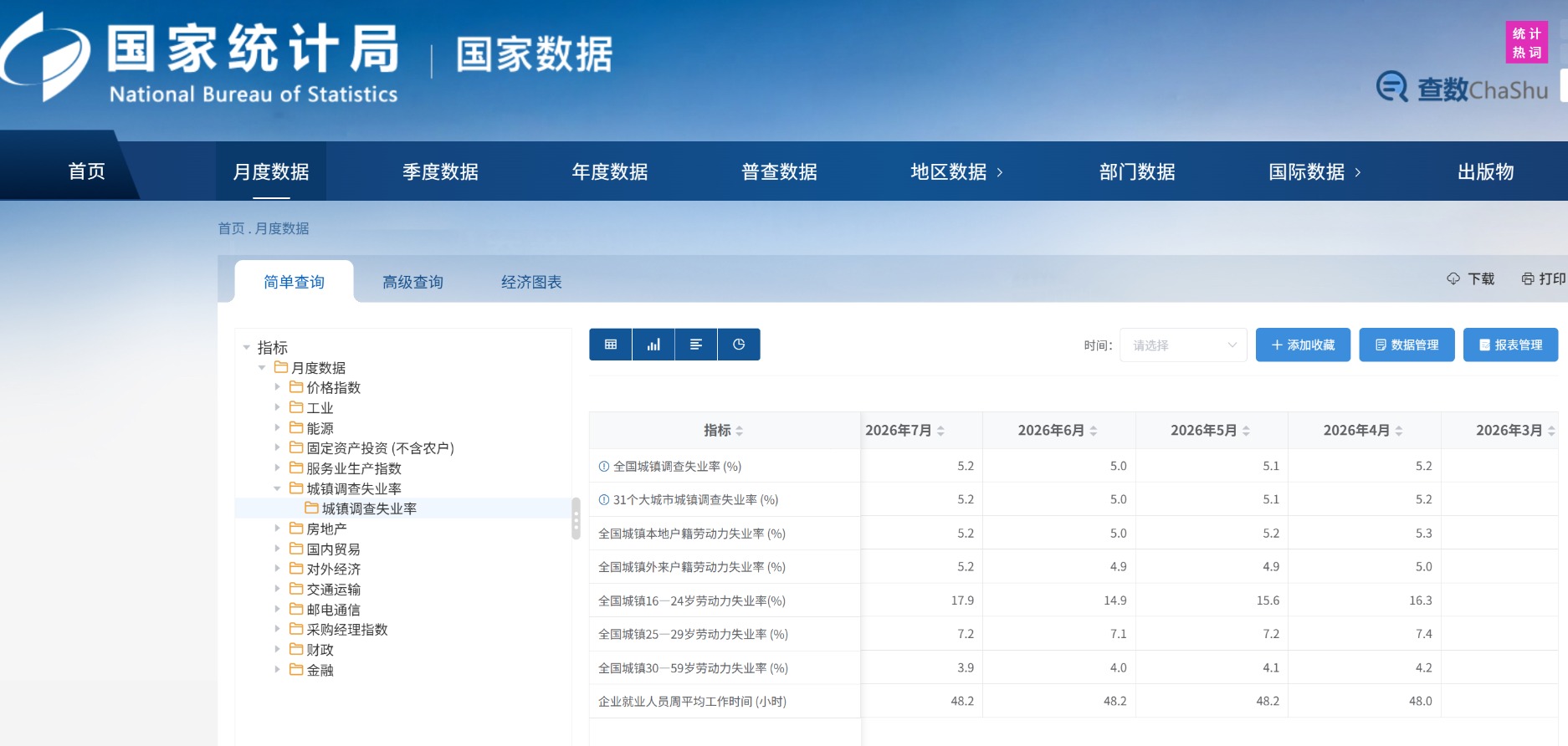The width and height of the screenshot is (1568, 746).
Task: Click the 下载 download button
Action: (1470, 278)
